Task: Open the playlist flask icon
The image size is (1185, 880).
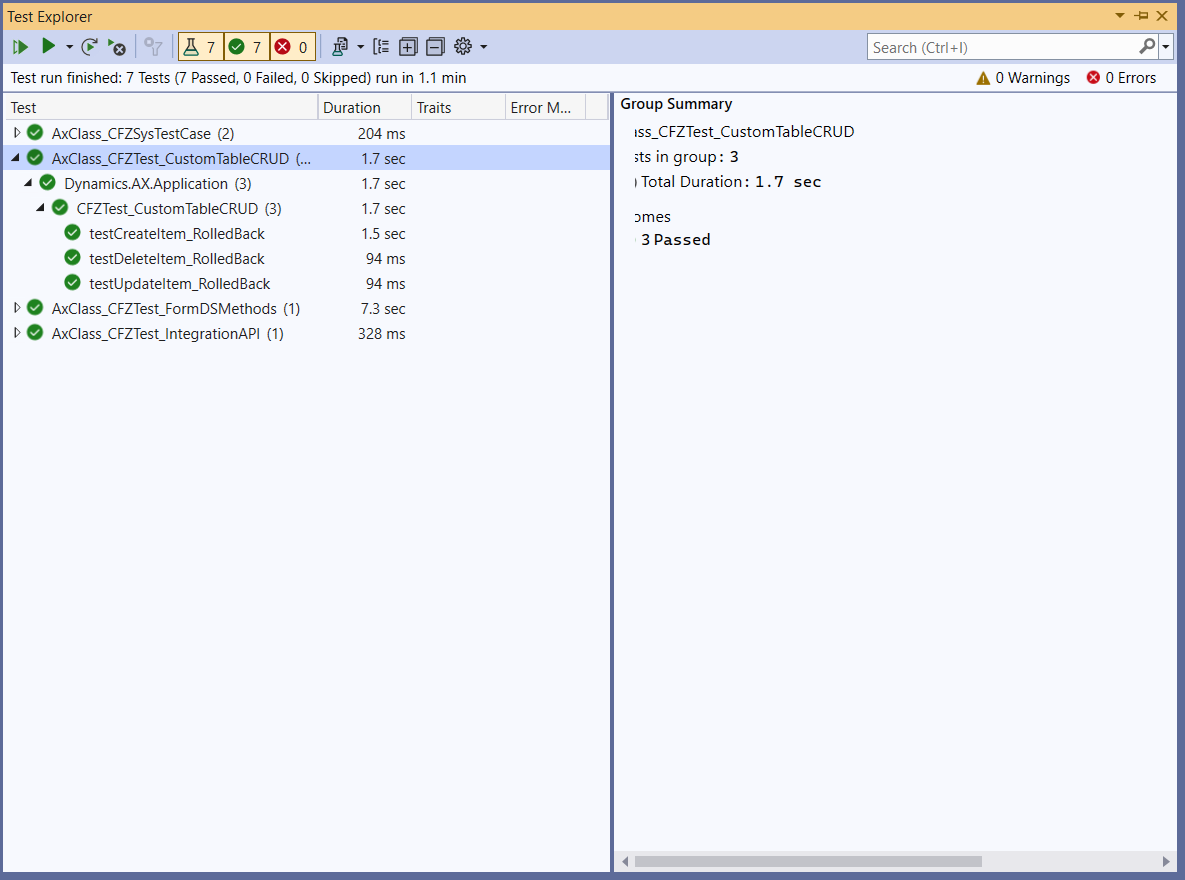Action: pyautogui.click(x=340, y=47)
